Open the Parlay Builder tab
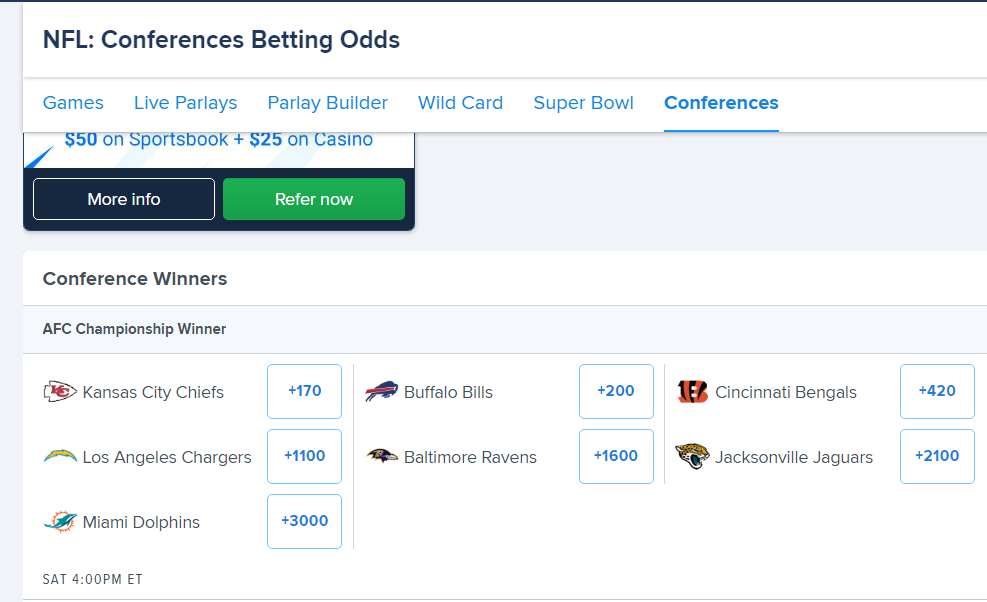This screenshot has height=602, width=987. 327,103
